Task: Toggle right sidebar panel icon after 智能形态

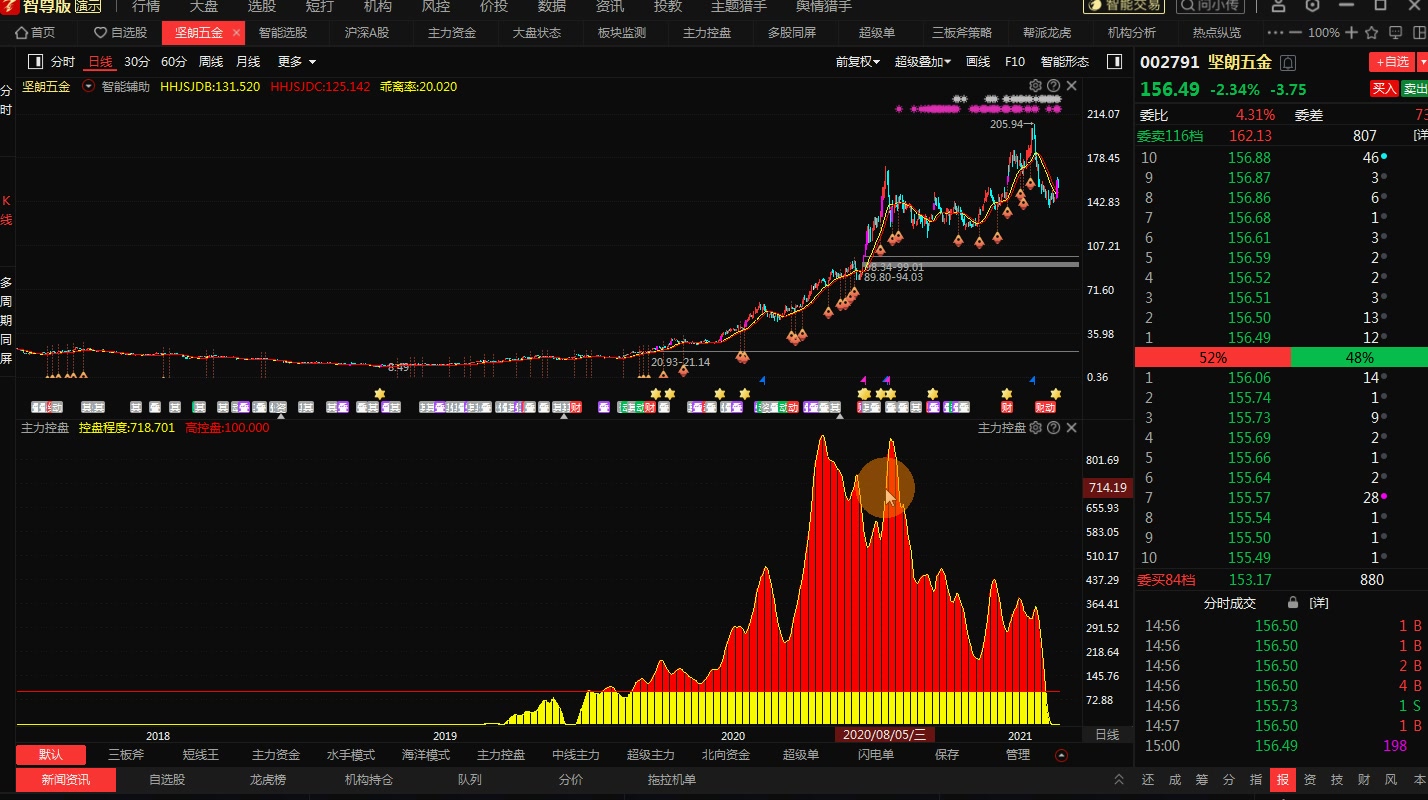Action: tap(1114, 62)
